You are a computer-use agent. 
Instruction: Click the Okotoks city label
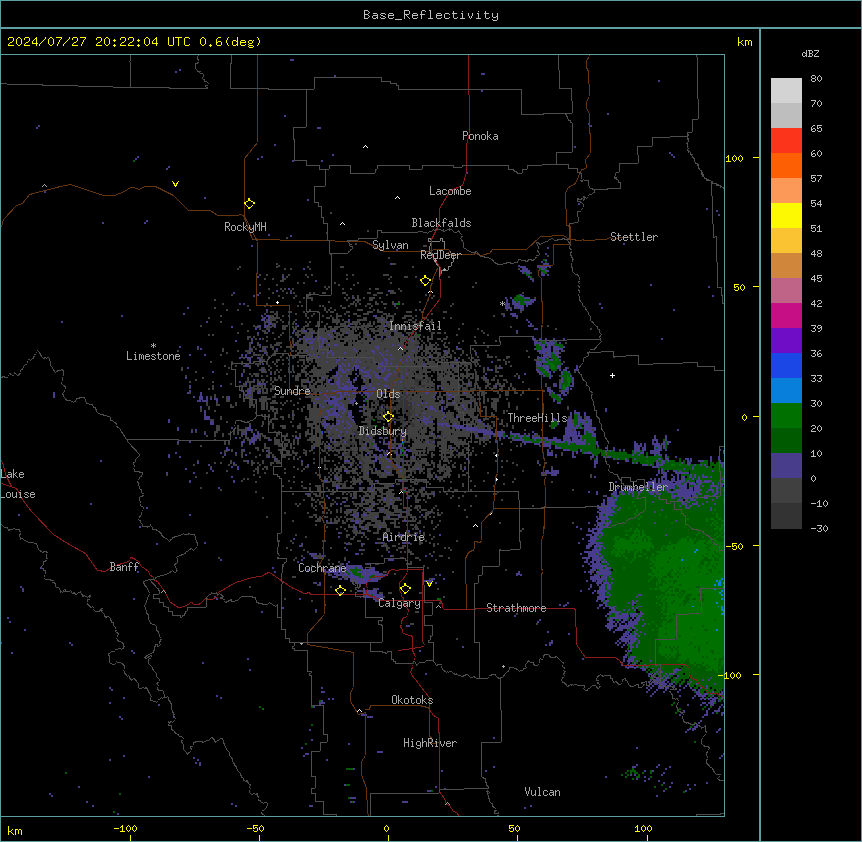tap(412, 700)
